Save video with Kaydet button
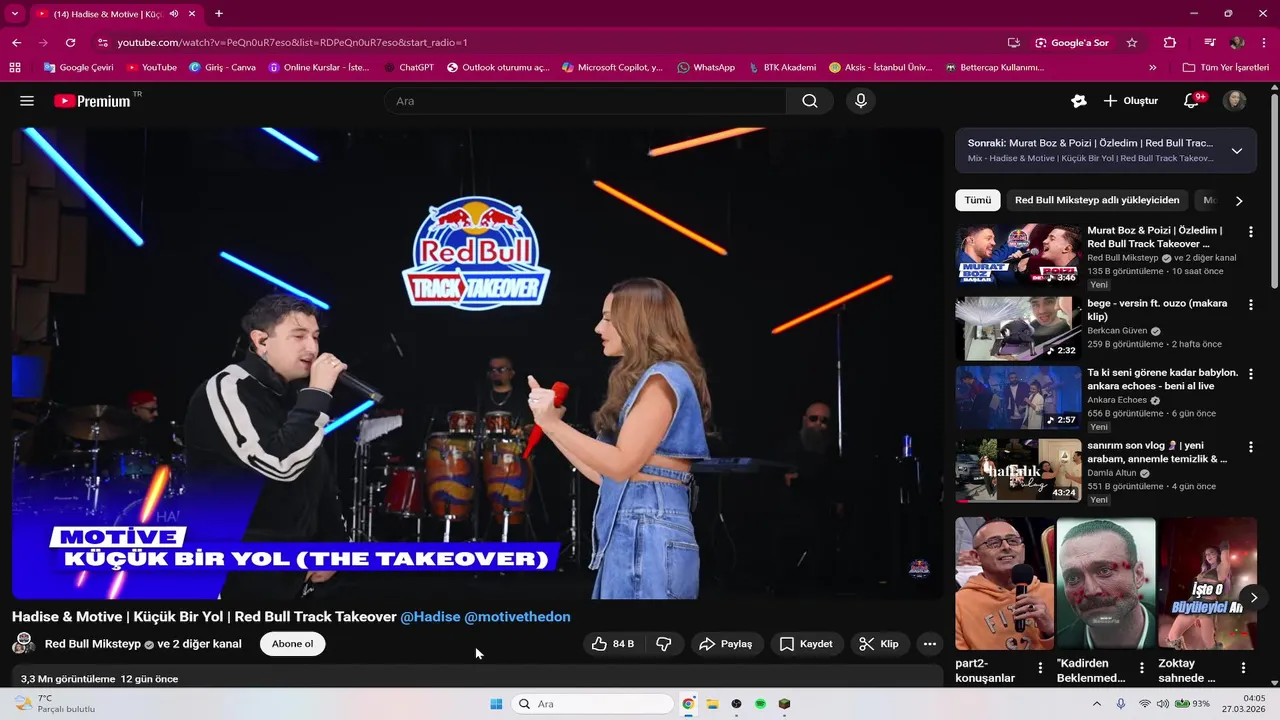 [806, 644]
